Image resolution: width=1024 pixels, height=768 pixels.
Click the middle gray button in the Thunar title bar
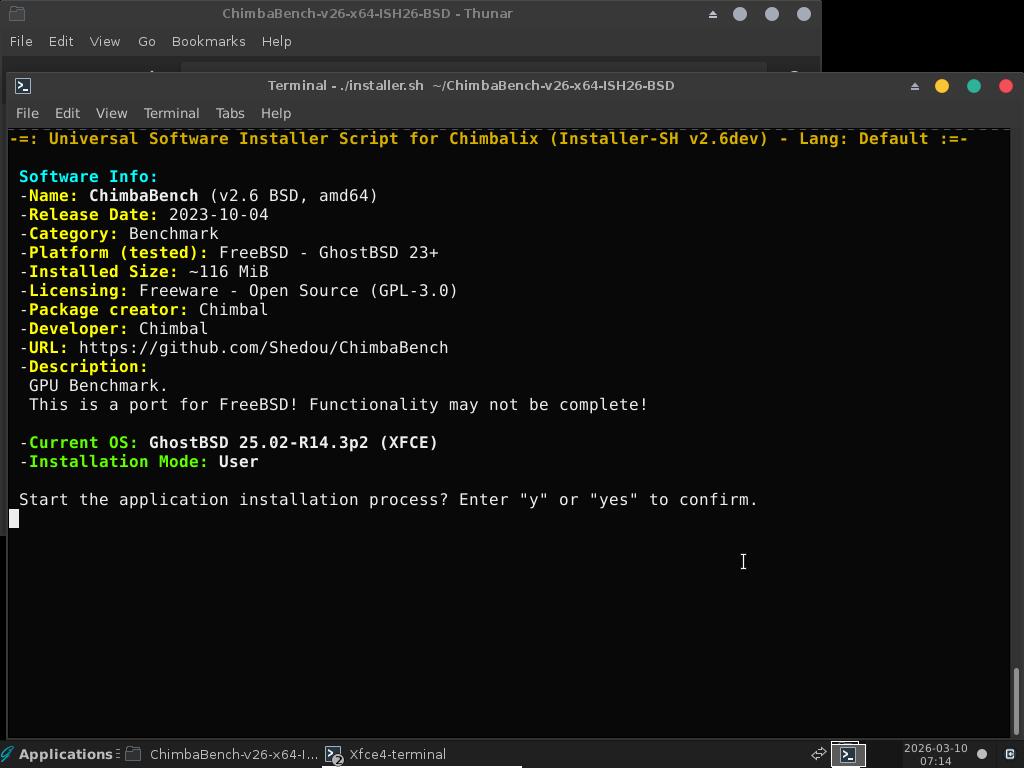(x=772, y=14)
